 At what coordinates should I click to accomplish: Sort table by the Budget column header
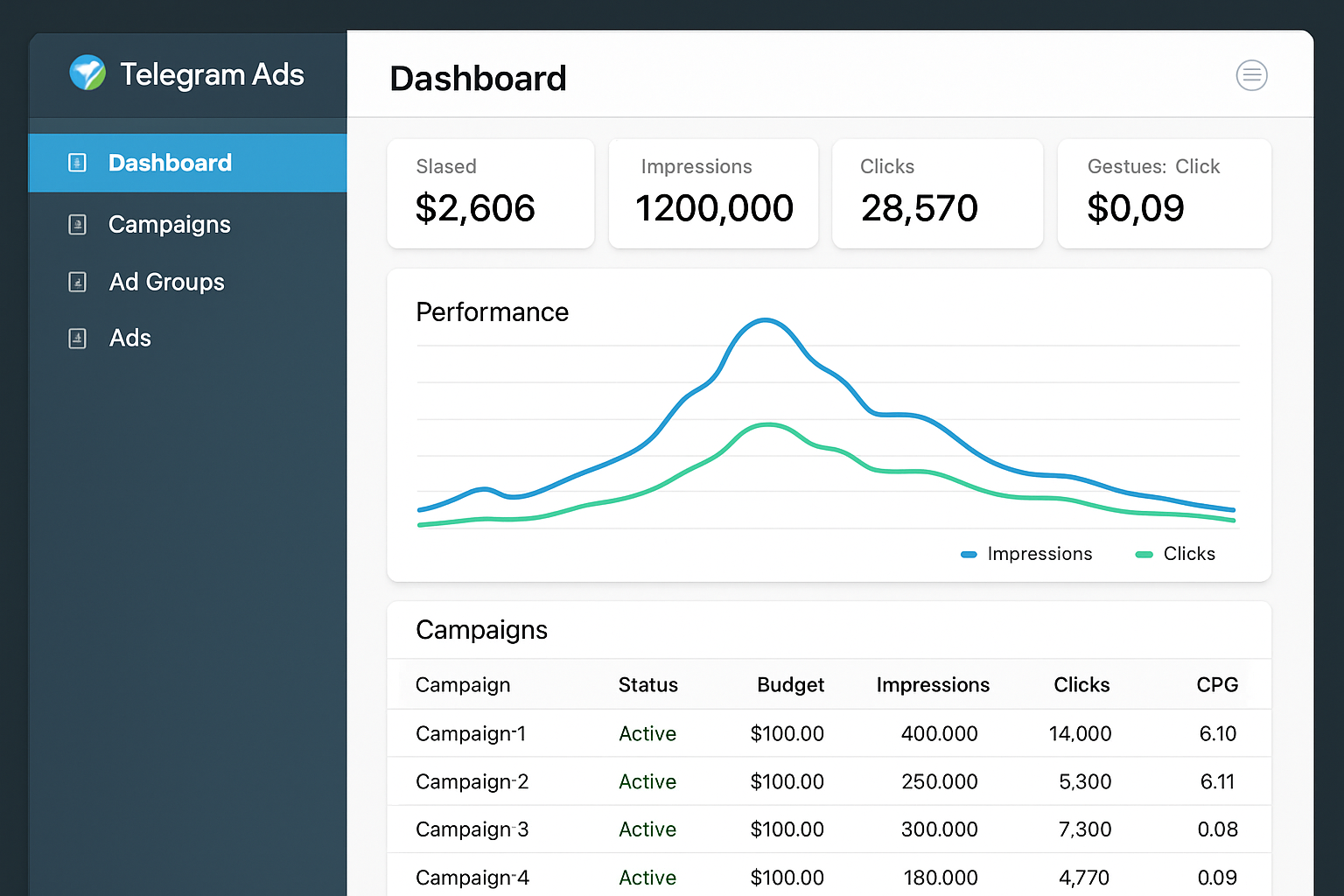coord(790,685)
